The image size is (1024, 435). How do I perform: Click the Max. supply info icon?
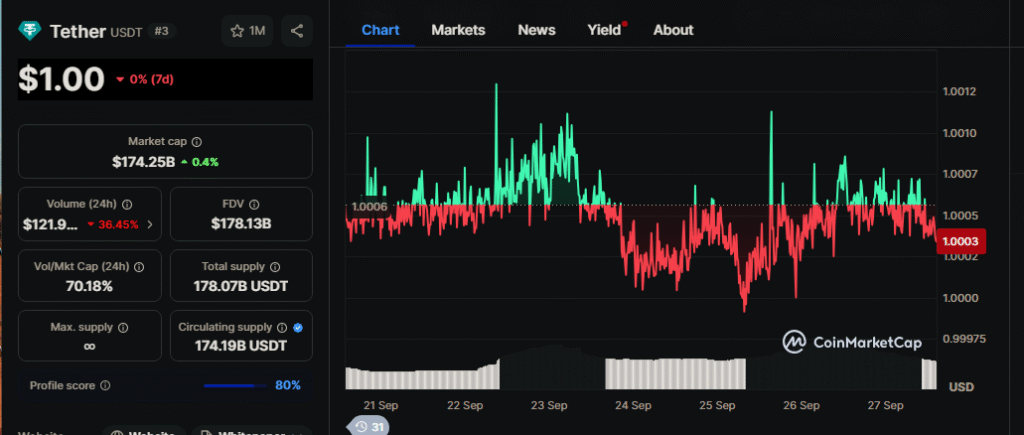(x=124, y=328)
